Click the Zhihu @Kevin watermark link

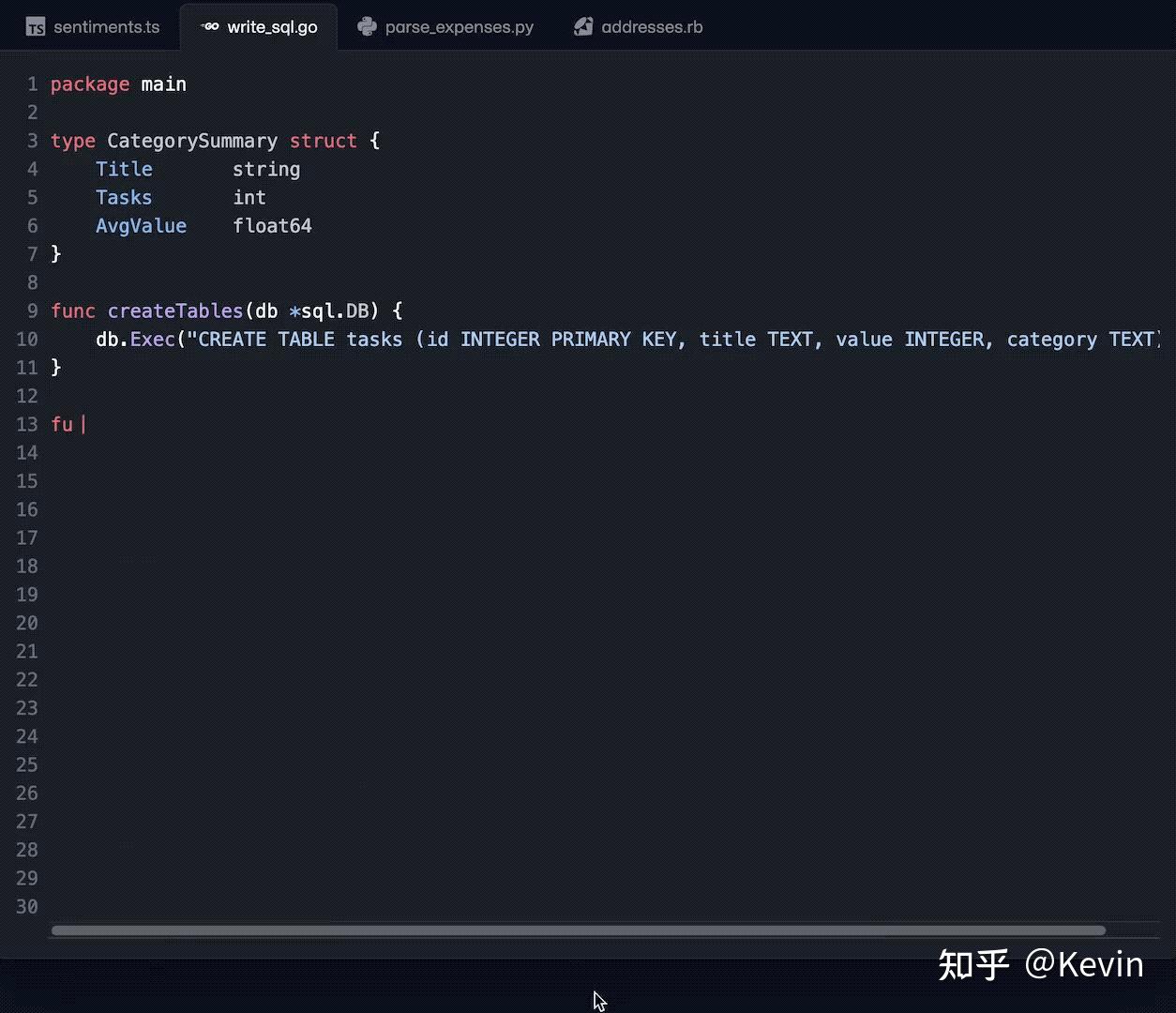point(1041,964)
